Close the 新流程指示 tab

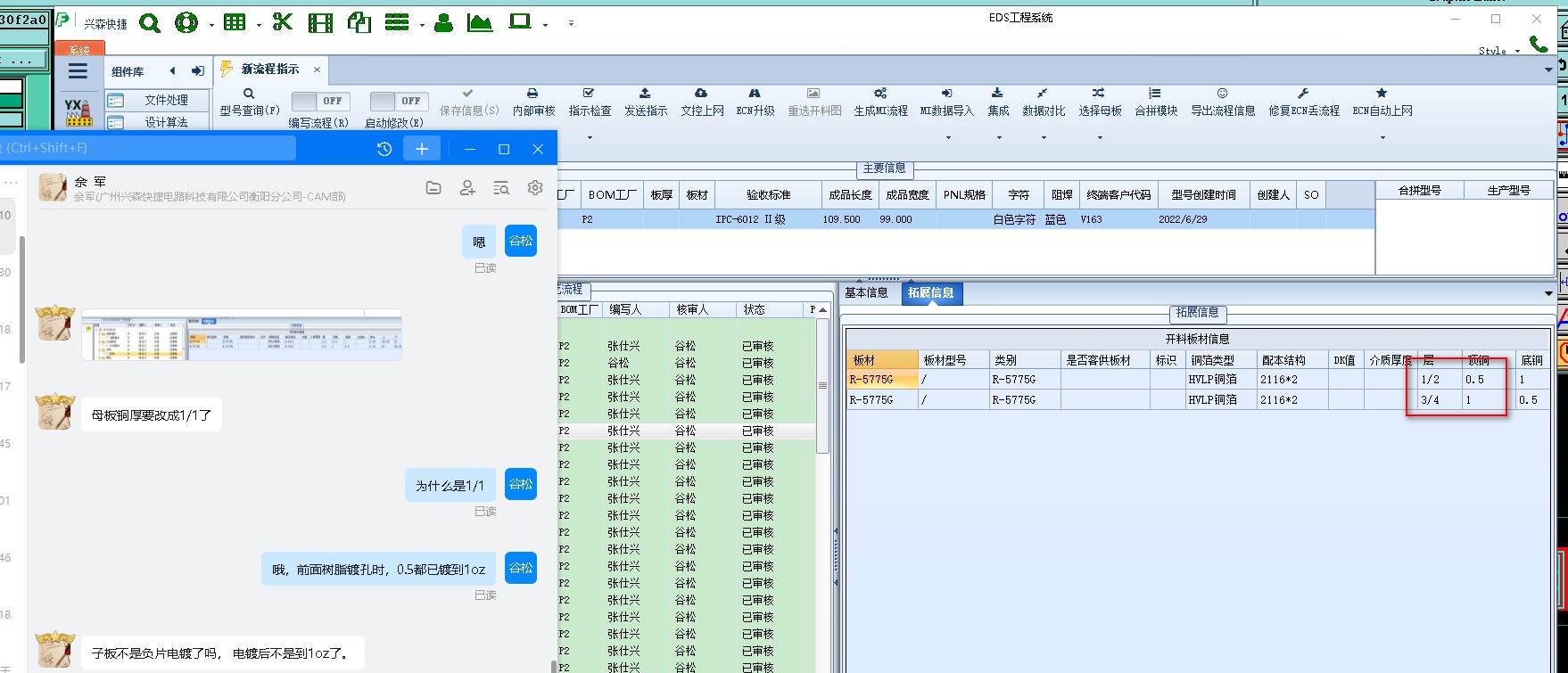[317, 69]
